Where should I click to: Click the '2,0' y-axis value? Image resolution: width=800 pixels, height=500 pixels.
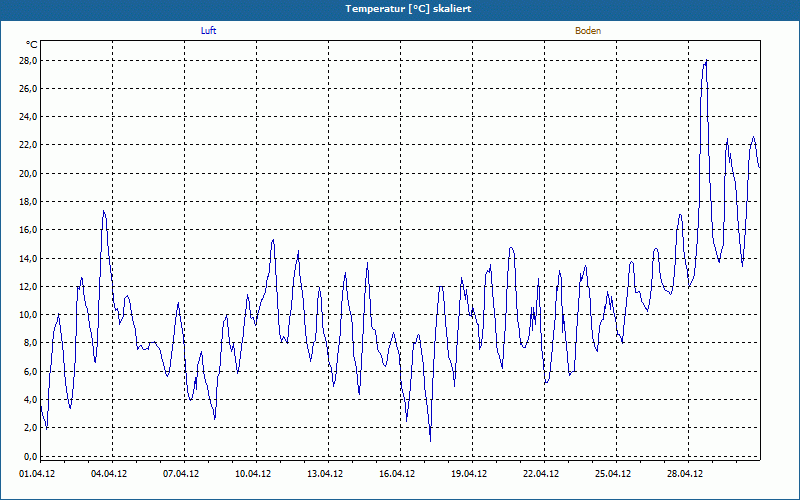pos(30,428)
